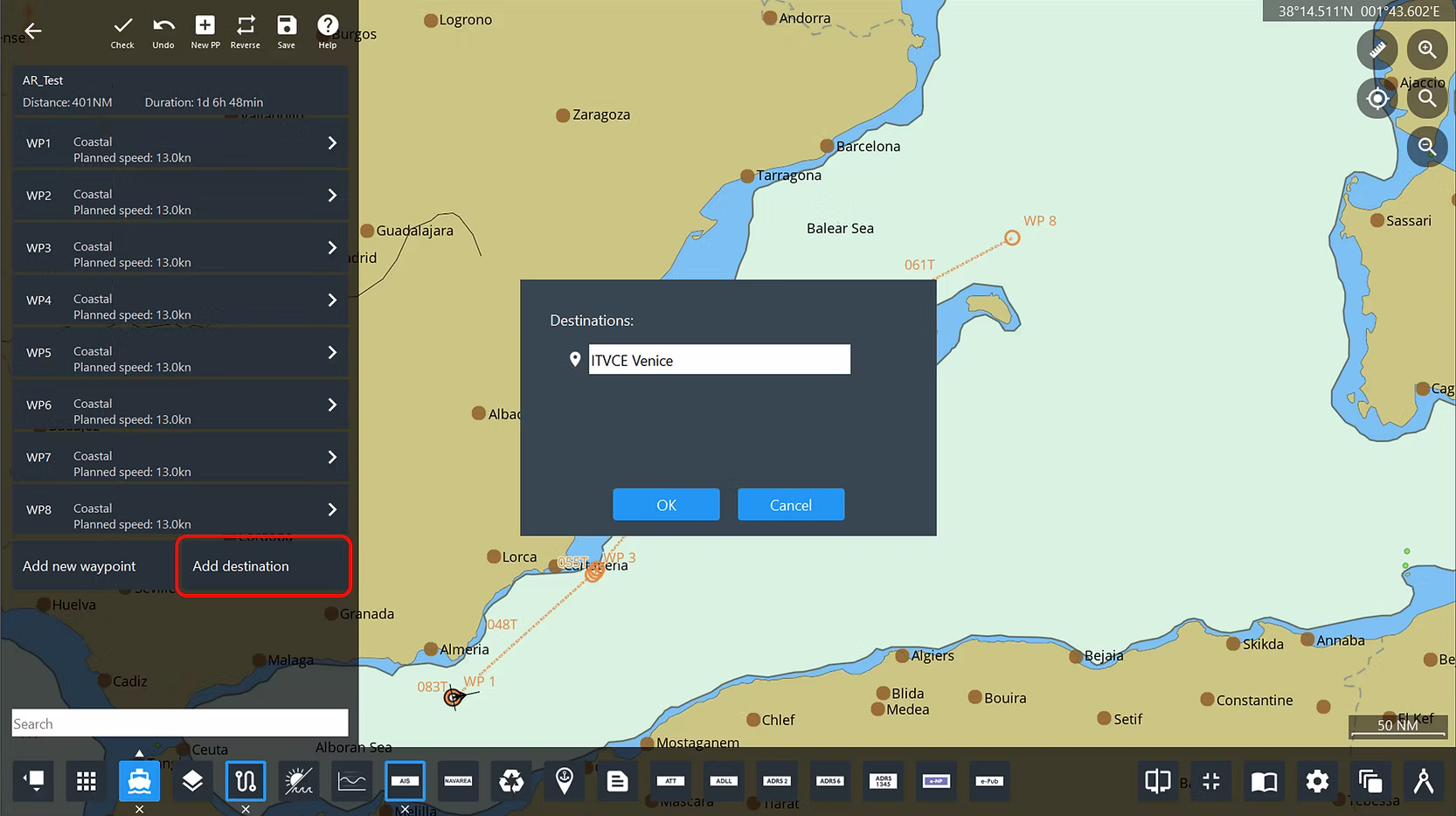
Task: Open the split-screen view icon
Action: point(1158,781)
